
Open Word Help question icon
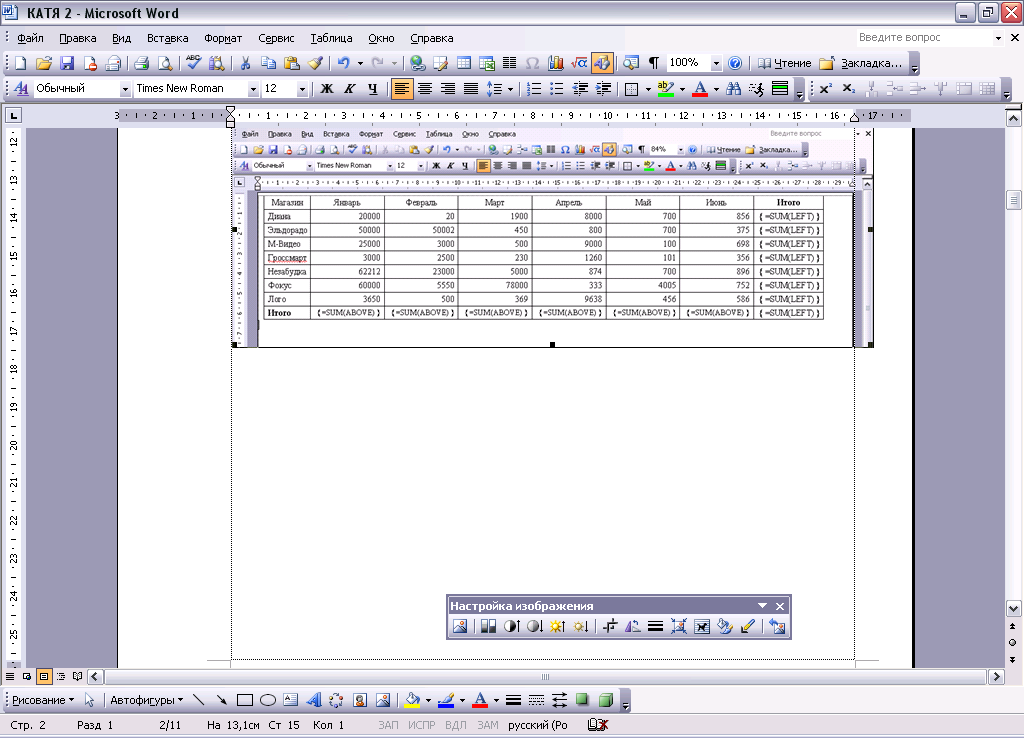click(735, 63)
